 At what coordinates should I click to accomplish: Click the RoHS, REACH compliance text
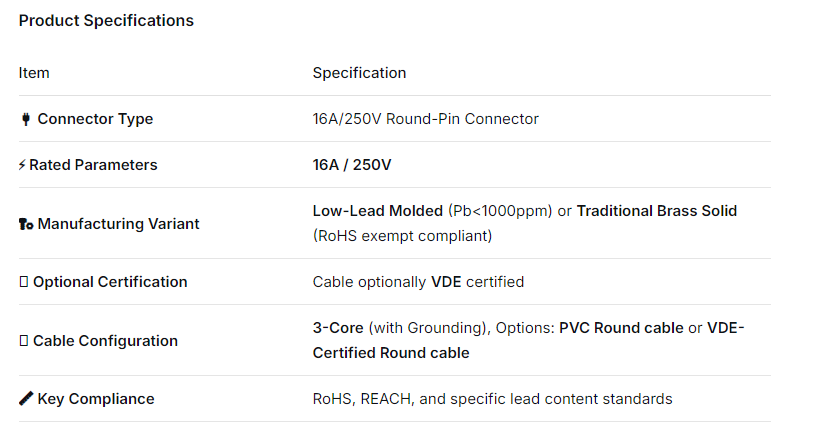492,399
